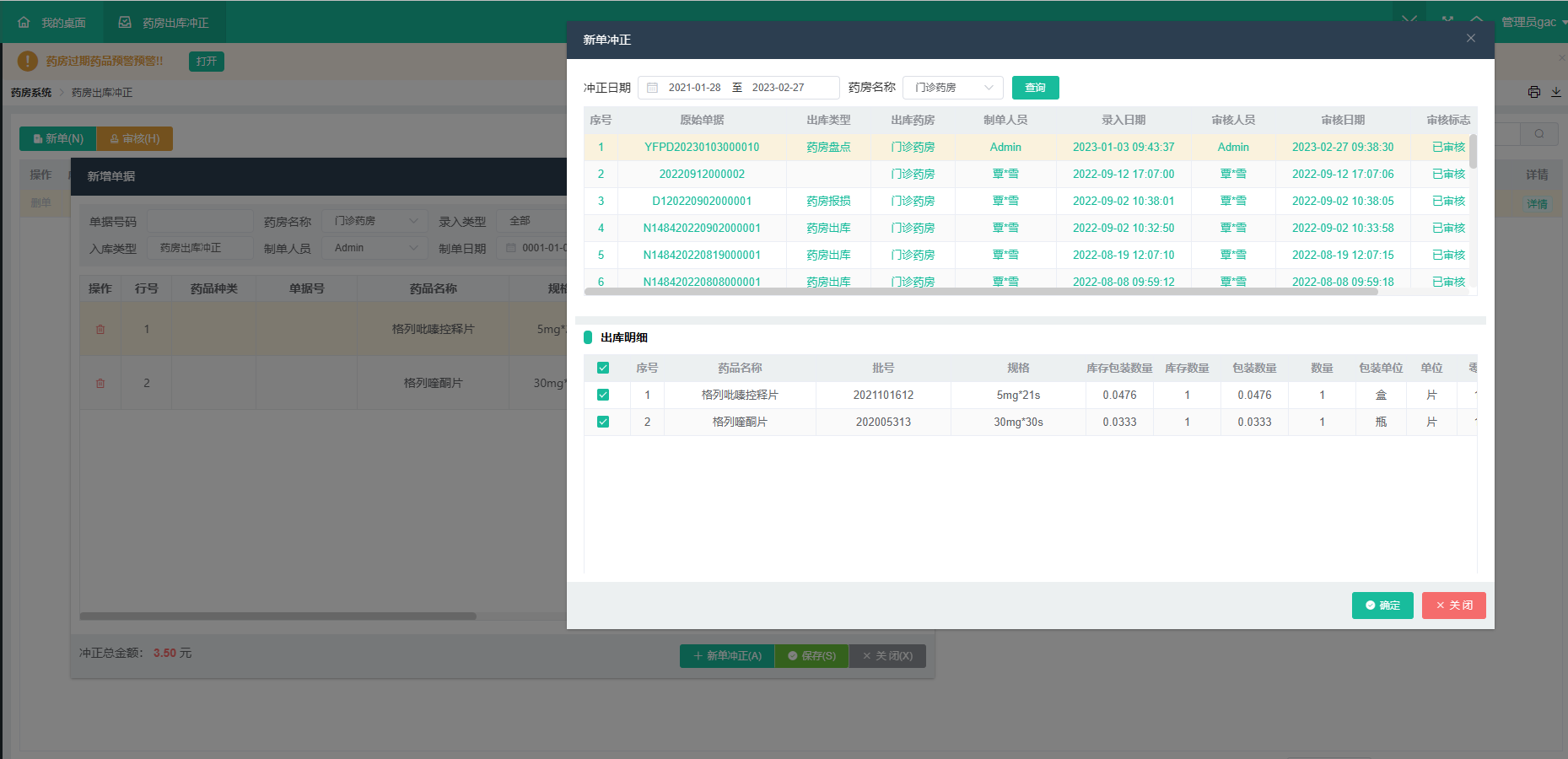Click the download icon at top right

[1556, 92]
